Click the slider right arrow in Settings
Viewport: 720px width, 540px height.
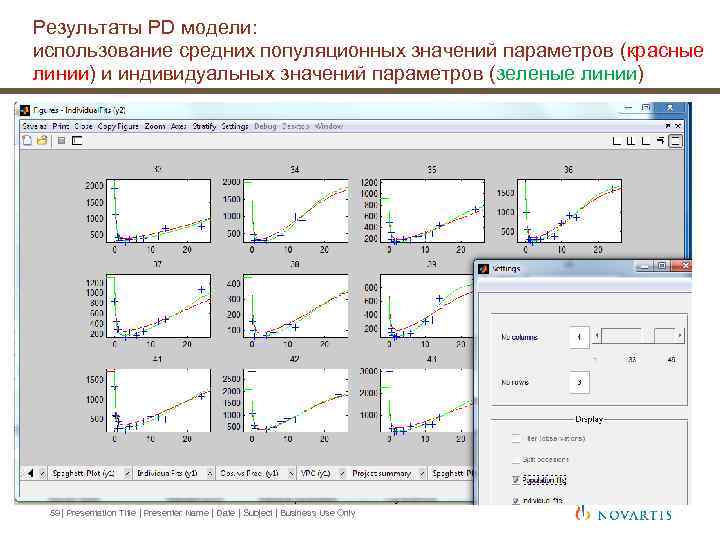(x=679, y=336)
